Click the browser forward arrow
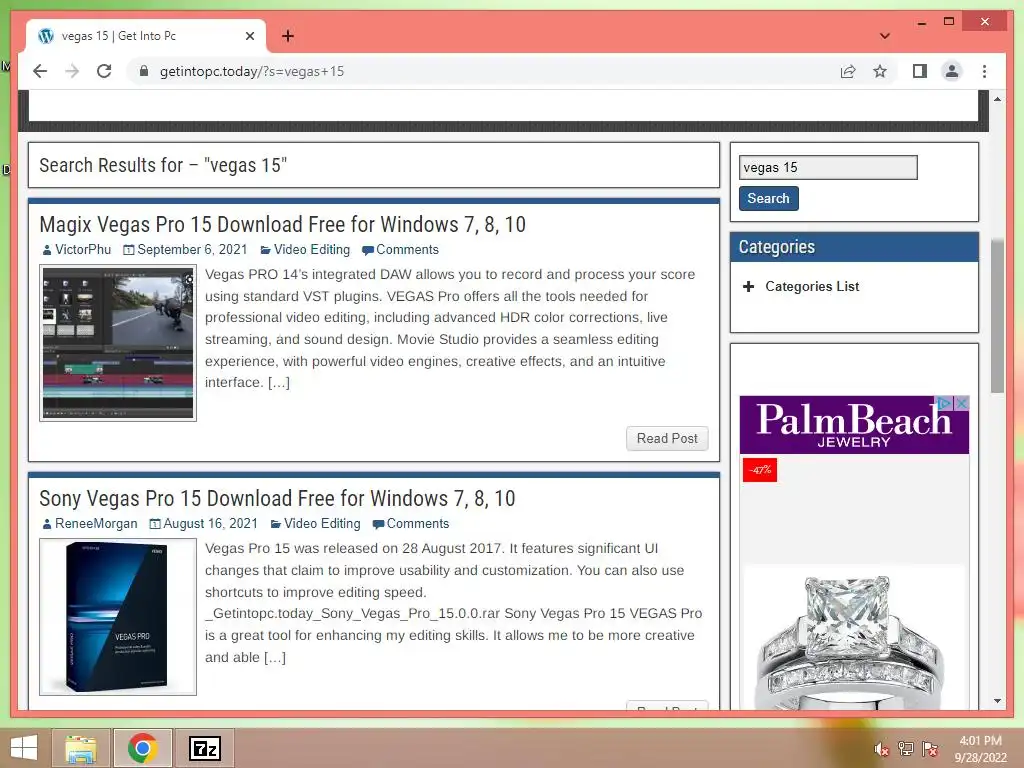 [x=72, y=71]
